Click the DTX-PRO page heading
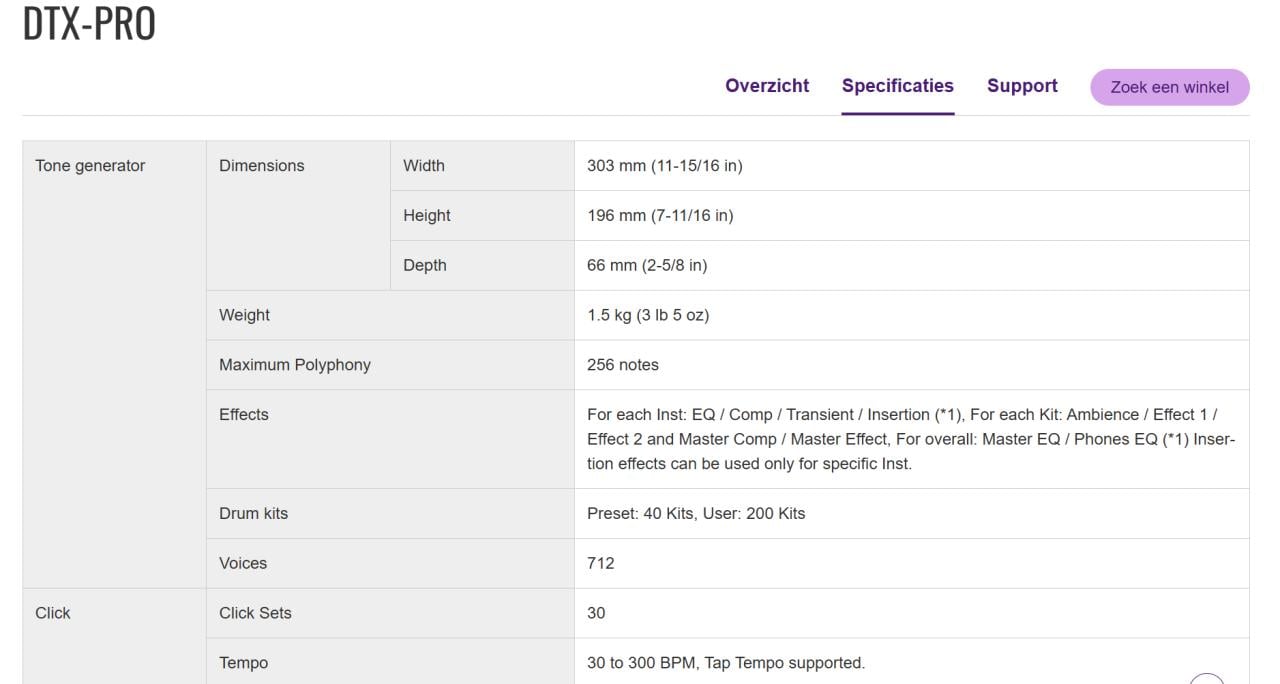The image size is (1280, 684). click(89, 24)
